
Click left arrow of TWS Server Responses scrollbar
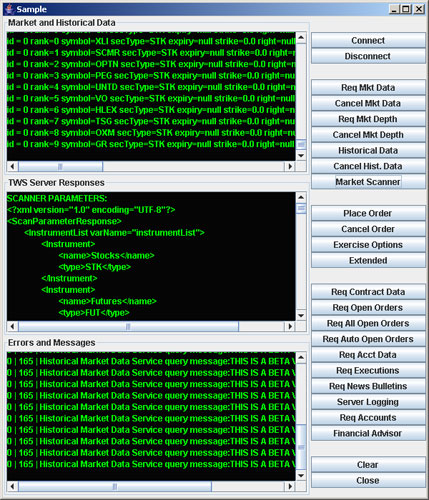coord(12,326)
